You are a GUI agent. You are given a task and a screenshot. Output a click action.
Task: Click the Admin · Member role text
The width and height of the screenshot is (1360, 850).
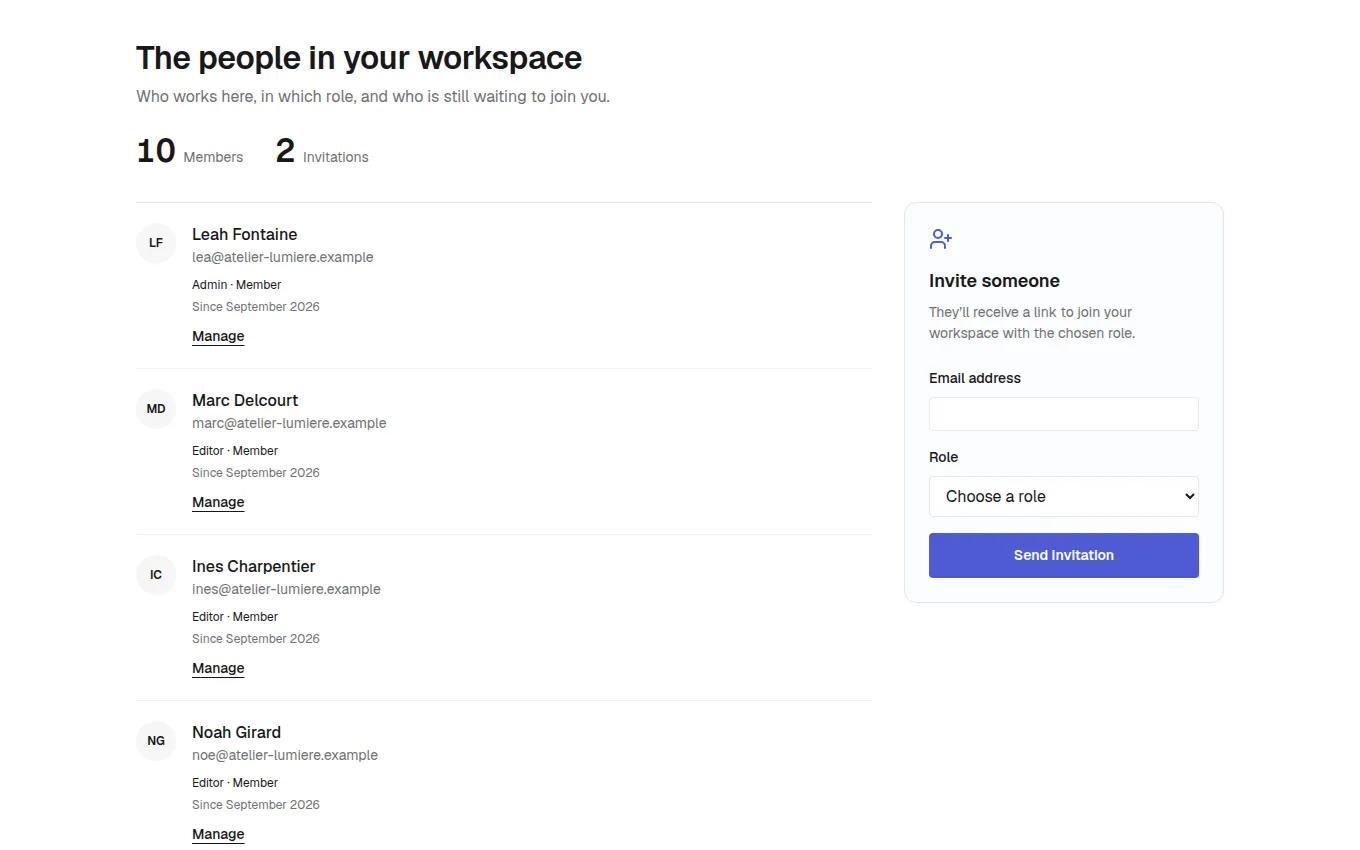pyautogui.click(x=237, y=285)
